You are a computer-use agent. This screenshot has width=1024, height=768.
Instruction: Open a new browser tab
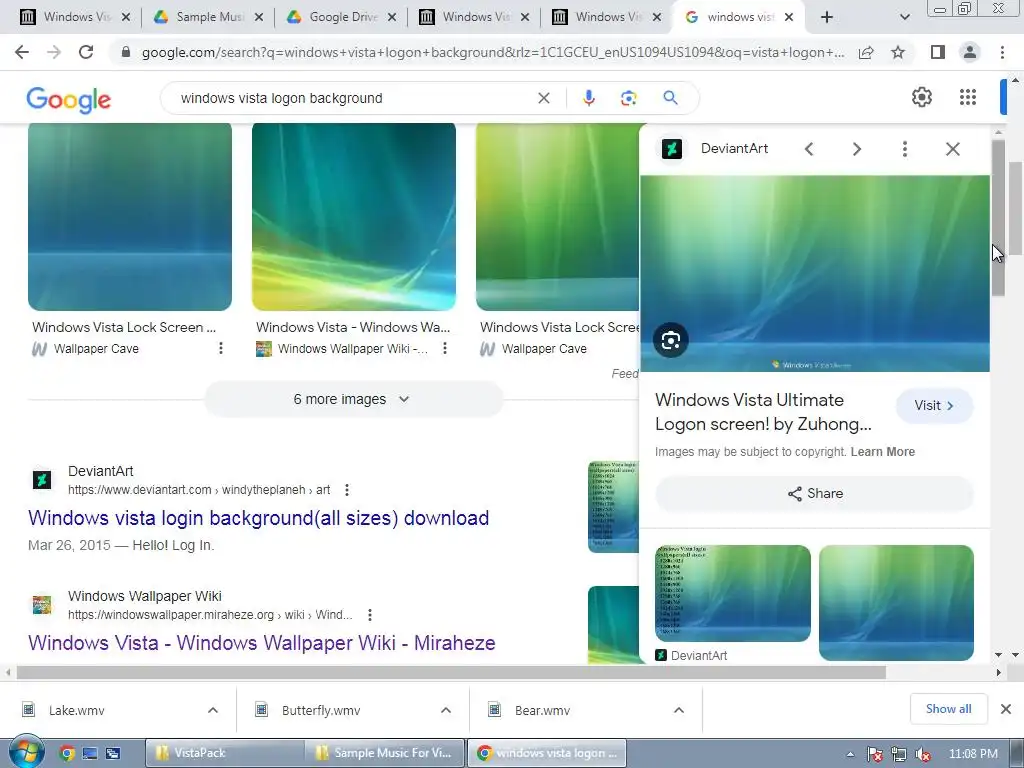tap(827, 17)
